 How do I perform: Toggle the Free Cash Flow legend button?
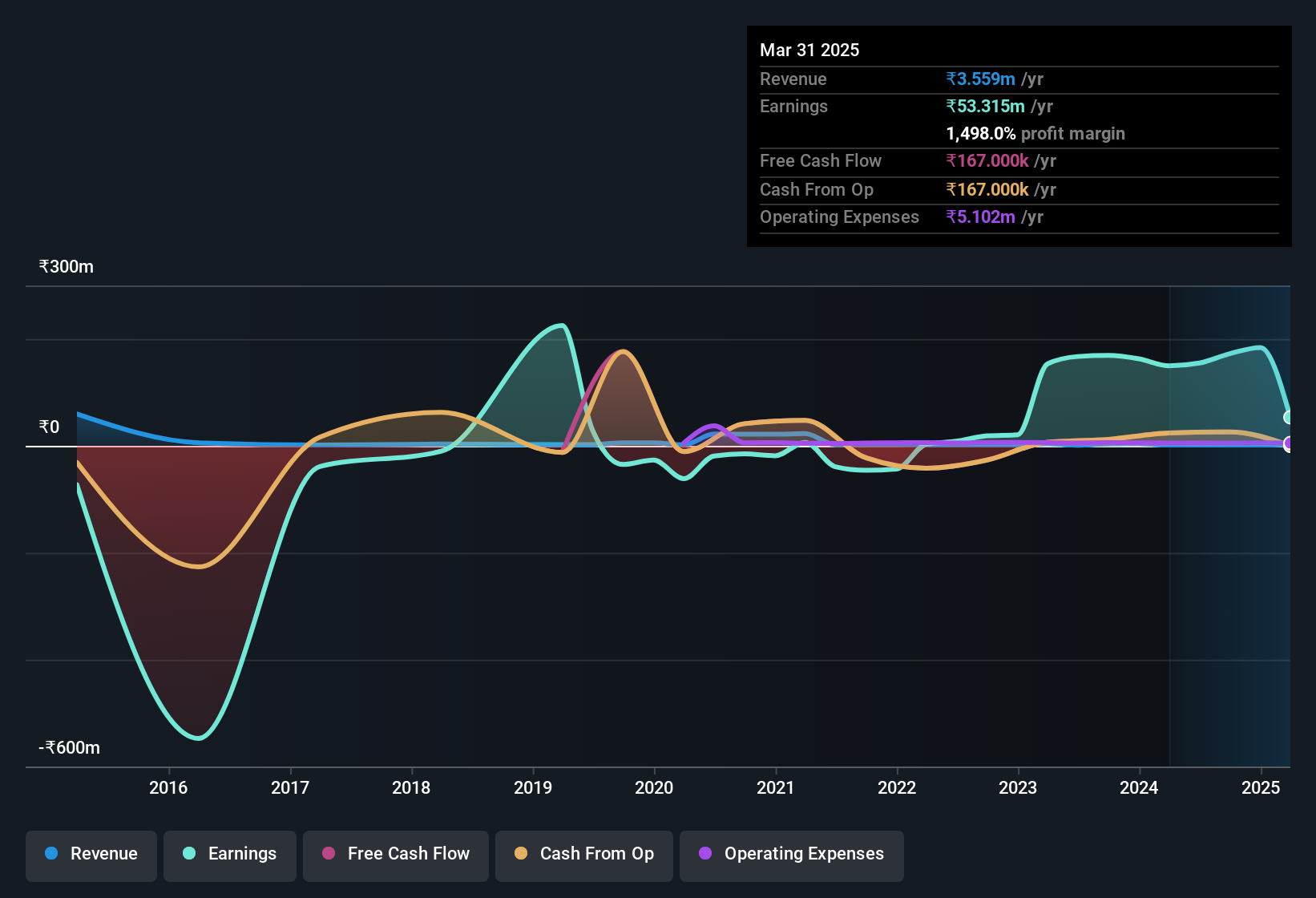[x=396, y=856]
